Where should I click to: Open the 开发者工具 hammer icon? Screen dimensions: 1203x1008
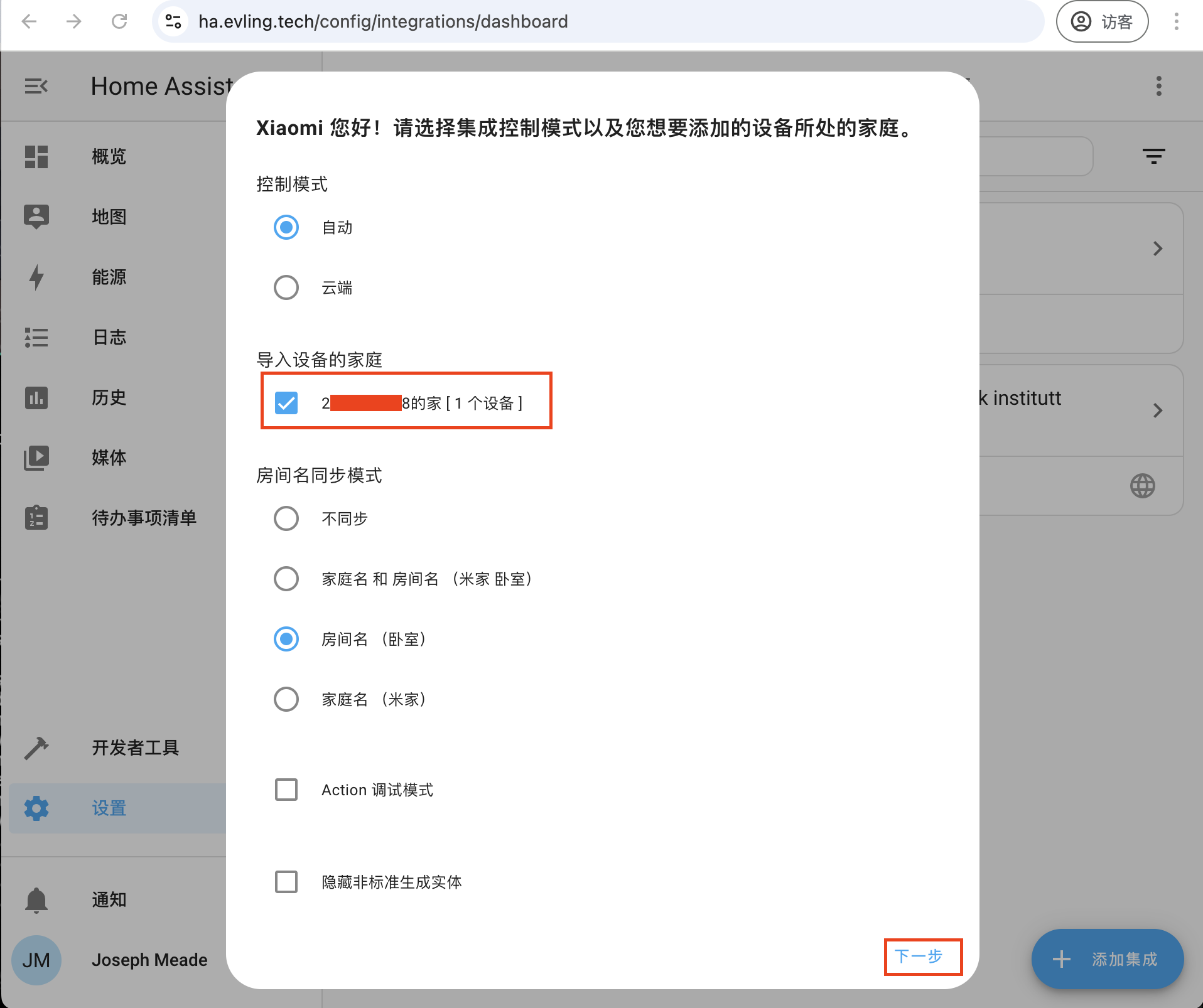(36, 748)
